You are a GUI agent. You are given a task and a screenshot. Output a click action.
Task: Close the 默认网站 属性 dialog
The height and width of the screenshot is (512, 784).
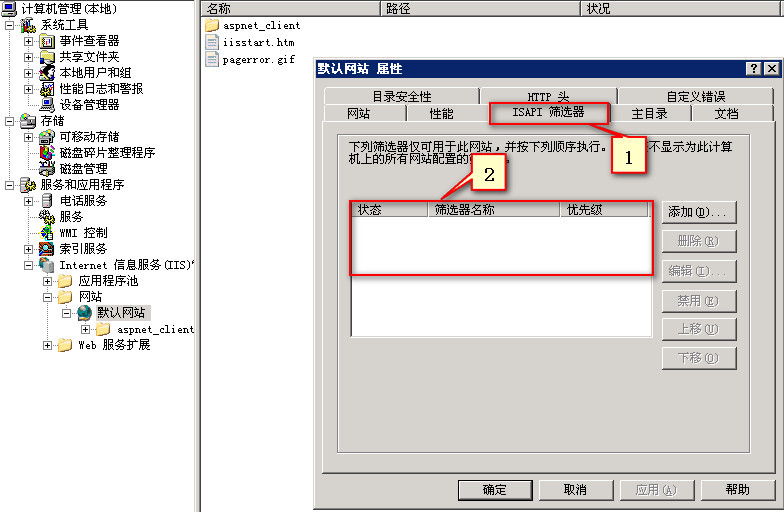click(x=772, y=68)
